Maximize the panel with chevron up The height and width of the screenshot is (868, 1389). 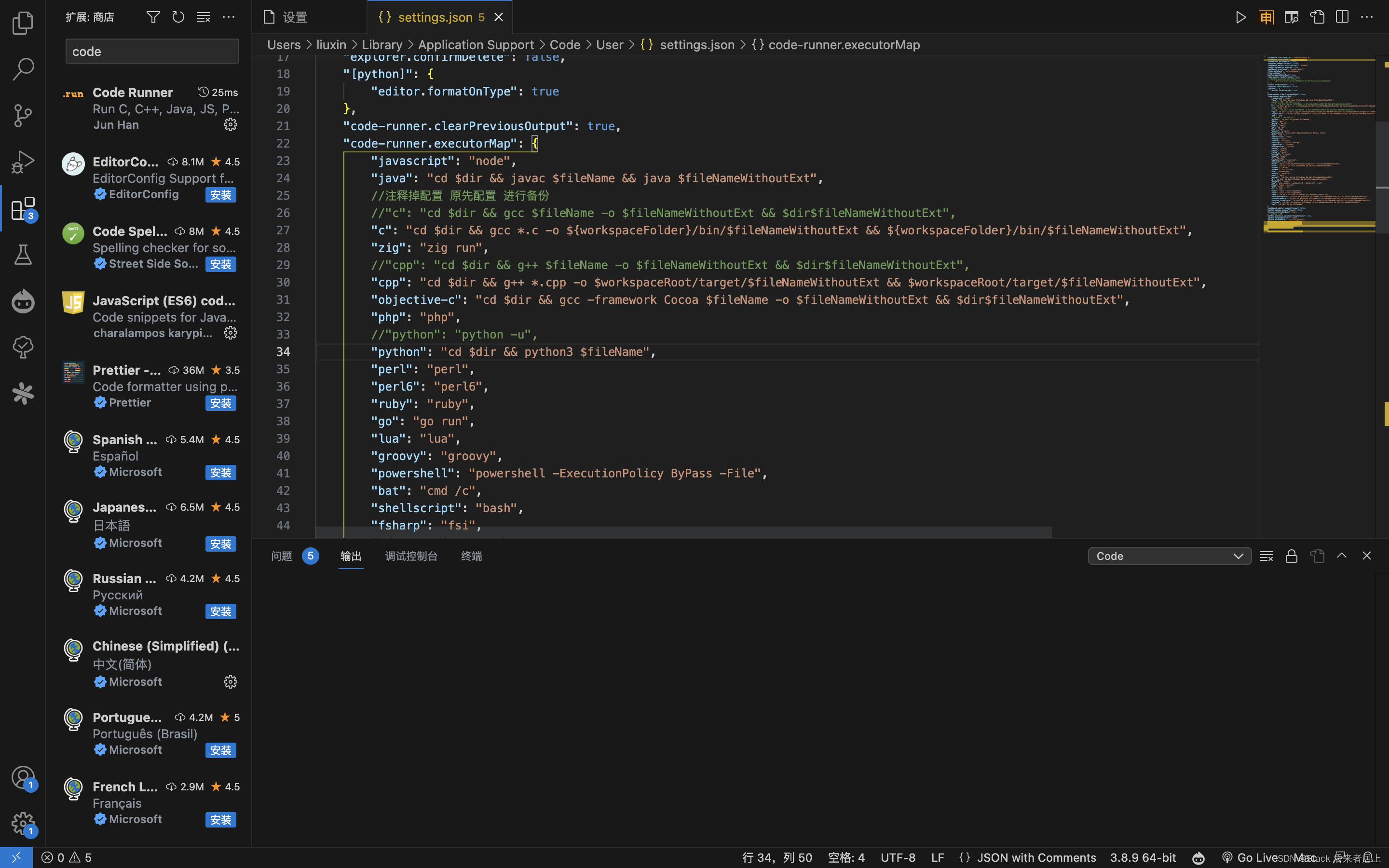1341,556
